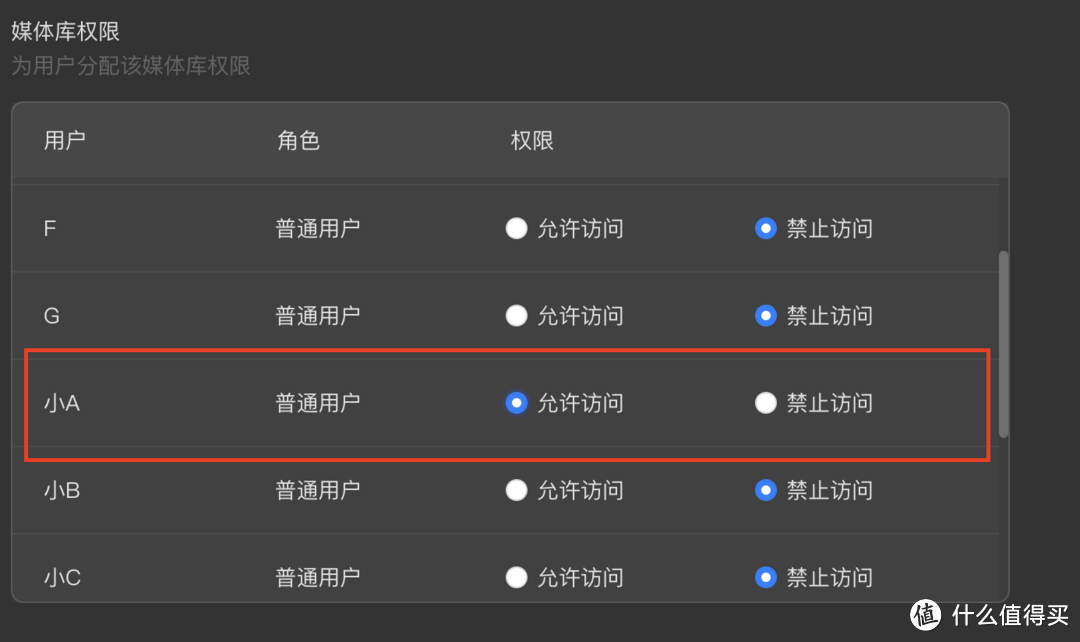
Task: Select 禁止访问 radio for user 小A
Action: 765,403
